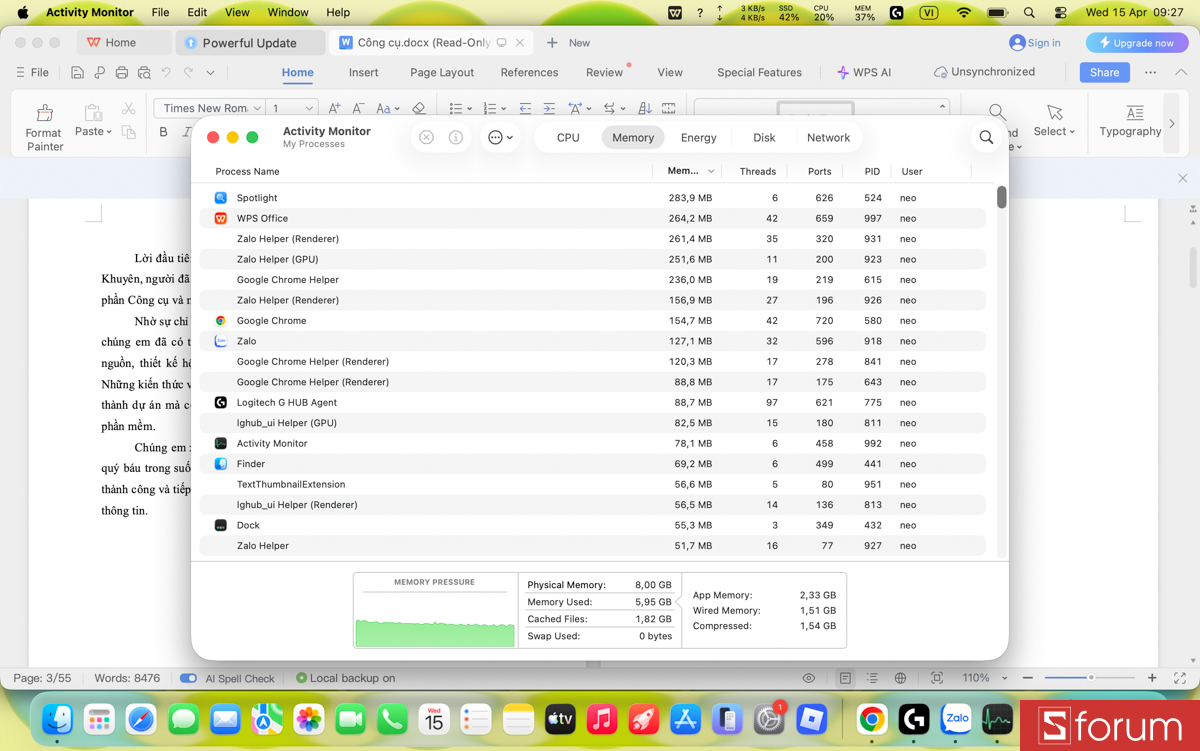Toggle AI Spell Check

point(188,678)
